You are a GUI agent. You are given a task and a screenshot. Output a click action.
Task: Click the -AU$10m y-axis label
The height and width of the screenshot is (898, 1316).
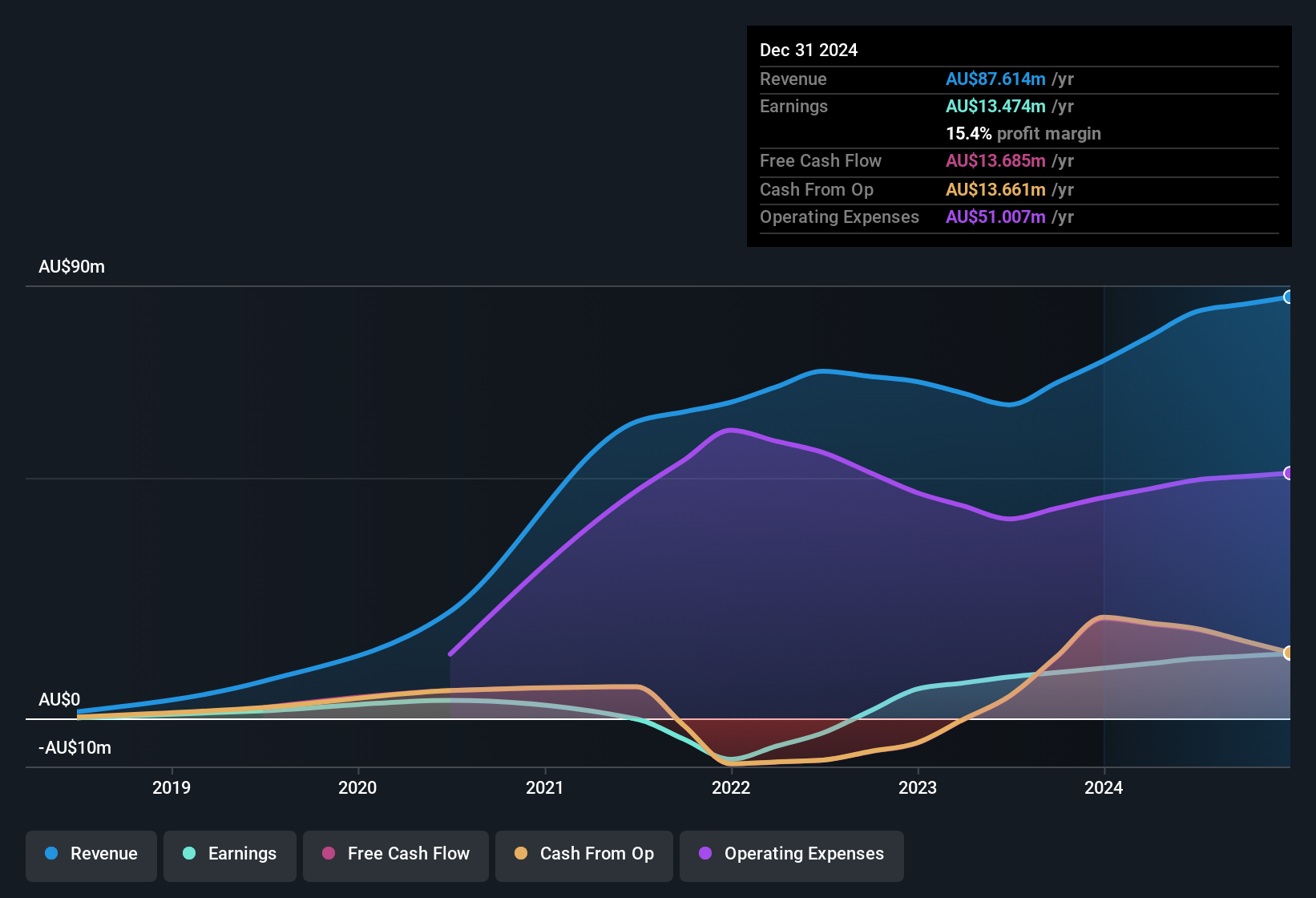(75, 748)
